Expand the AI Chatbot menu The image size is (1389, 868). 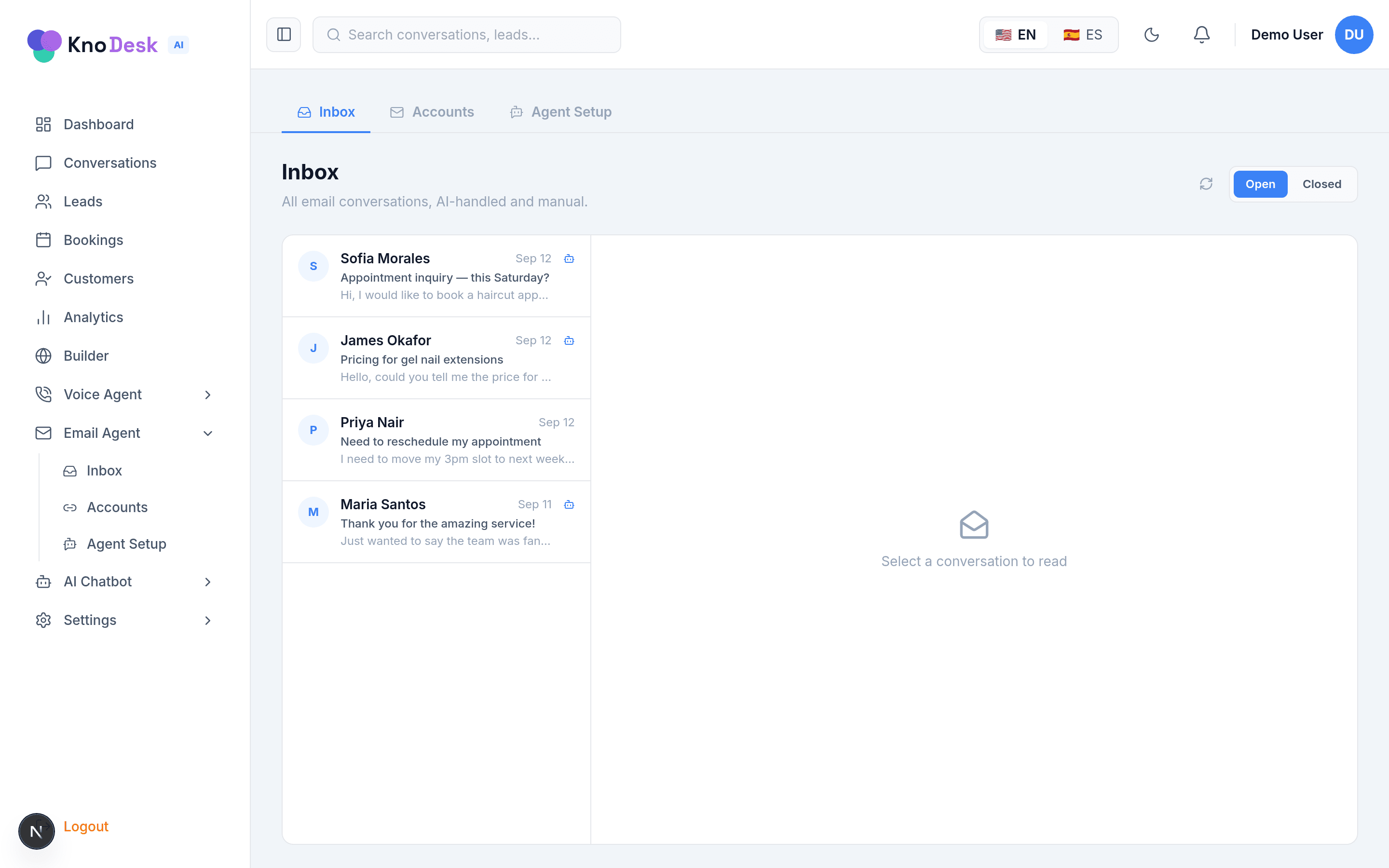click(124, 582)
